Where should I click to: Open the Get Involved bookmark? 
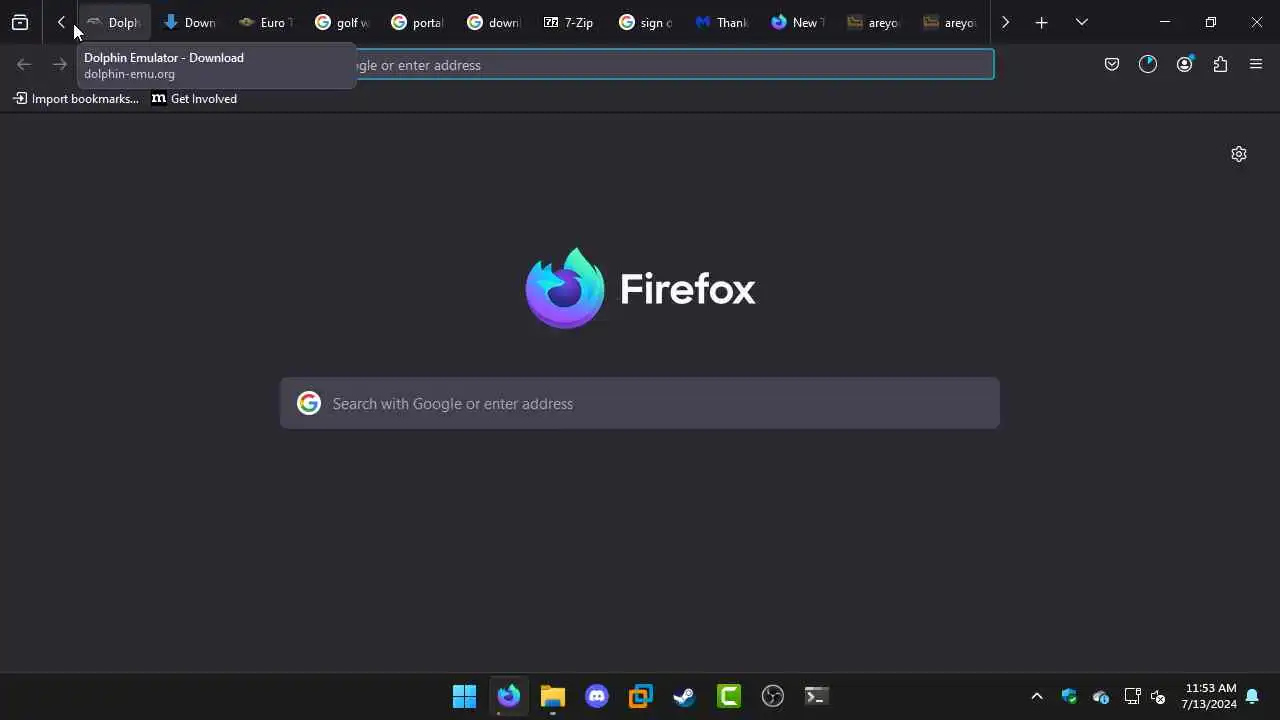point(194,99)
